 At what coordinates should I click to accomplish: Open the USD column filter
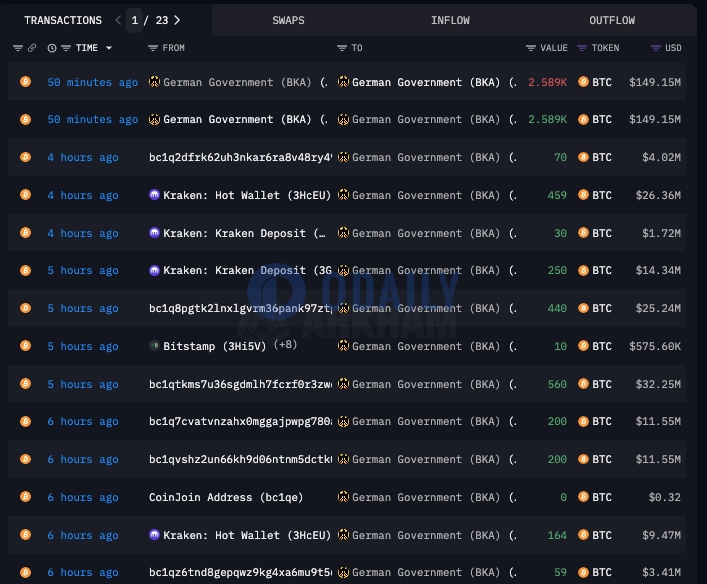click(x=656, y=48)
